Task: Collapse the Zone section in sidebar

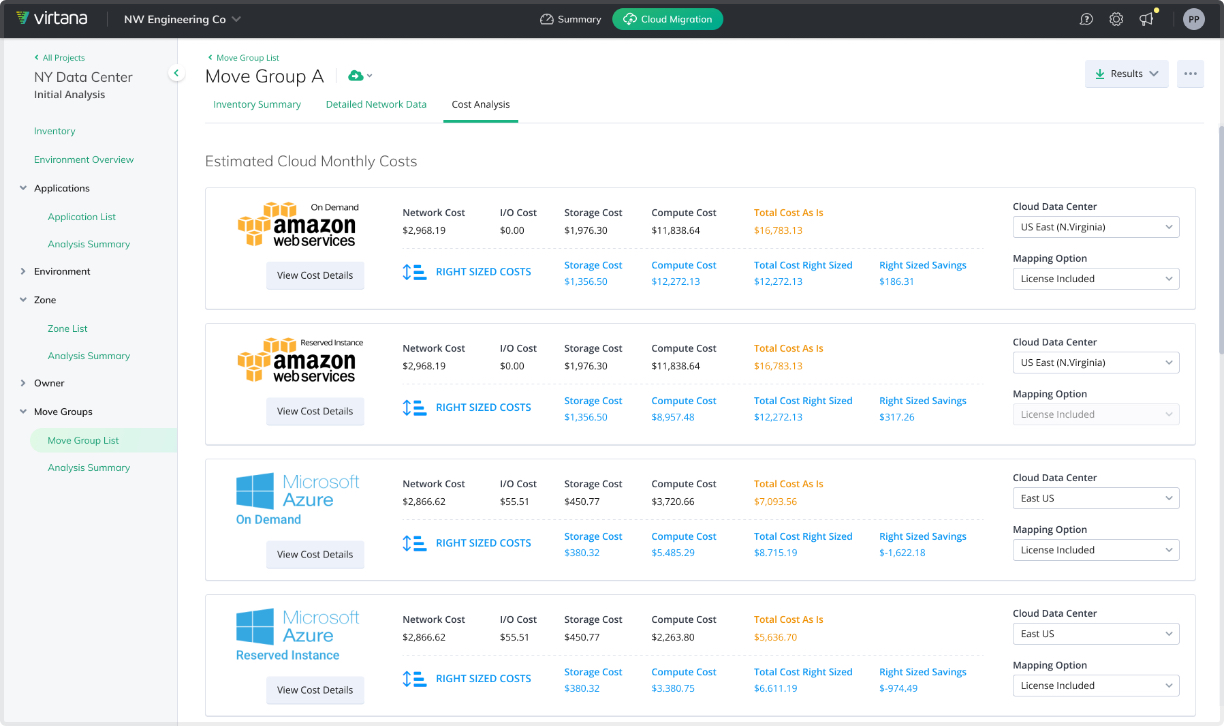Action: (x=23, y=300)
